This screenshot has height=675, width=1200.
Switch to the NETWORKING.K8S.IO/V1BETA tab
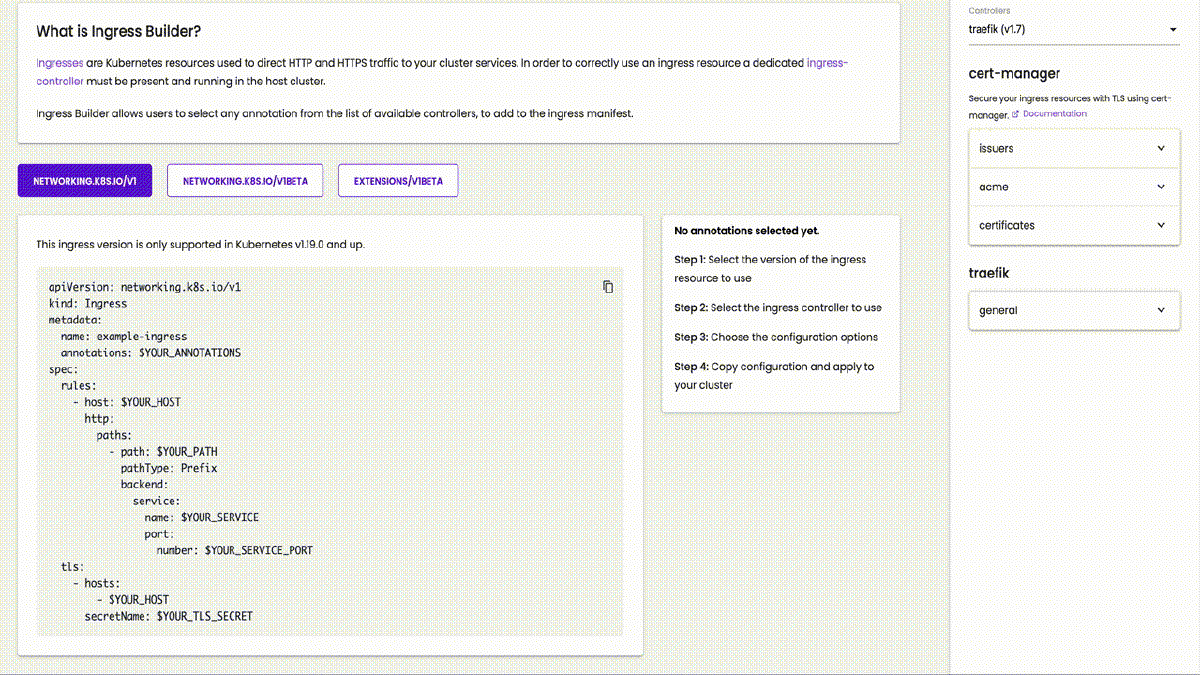point(245,181)
